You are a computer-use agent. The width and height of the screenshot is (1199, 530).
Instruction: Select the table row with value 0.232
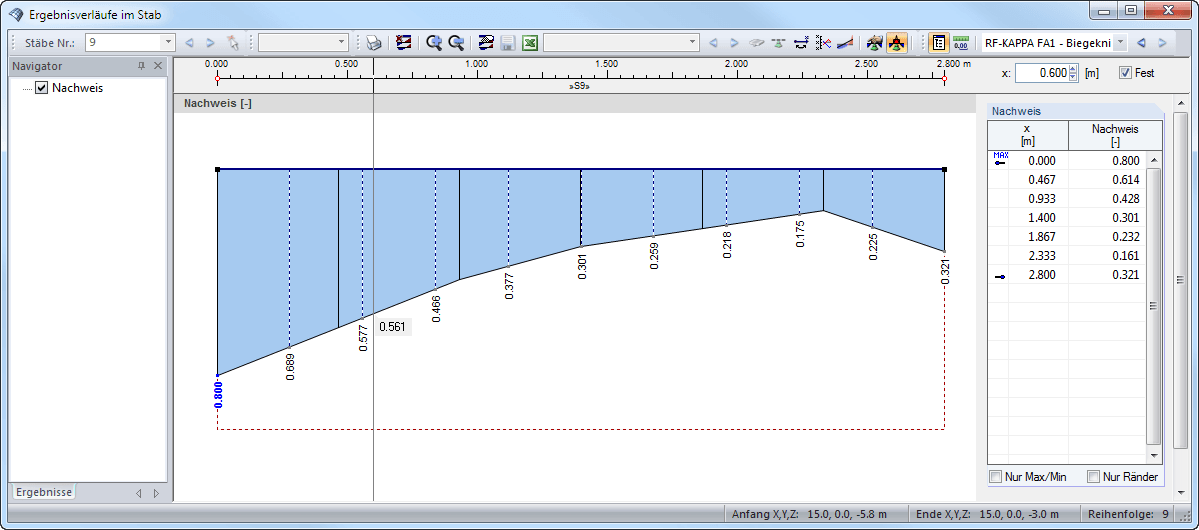tap(1067, 237)
